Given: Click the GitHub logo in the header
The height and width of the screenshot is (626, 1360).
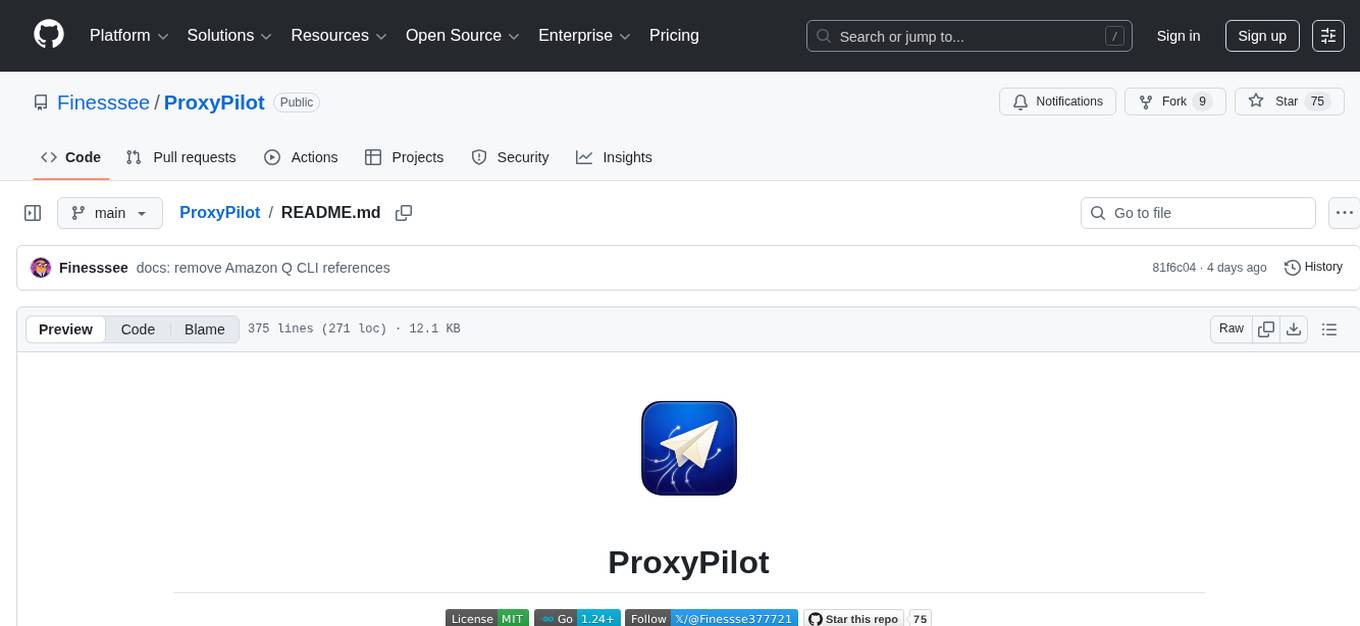Looking at the screenshot, I should tap(48, 35).
